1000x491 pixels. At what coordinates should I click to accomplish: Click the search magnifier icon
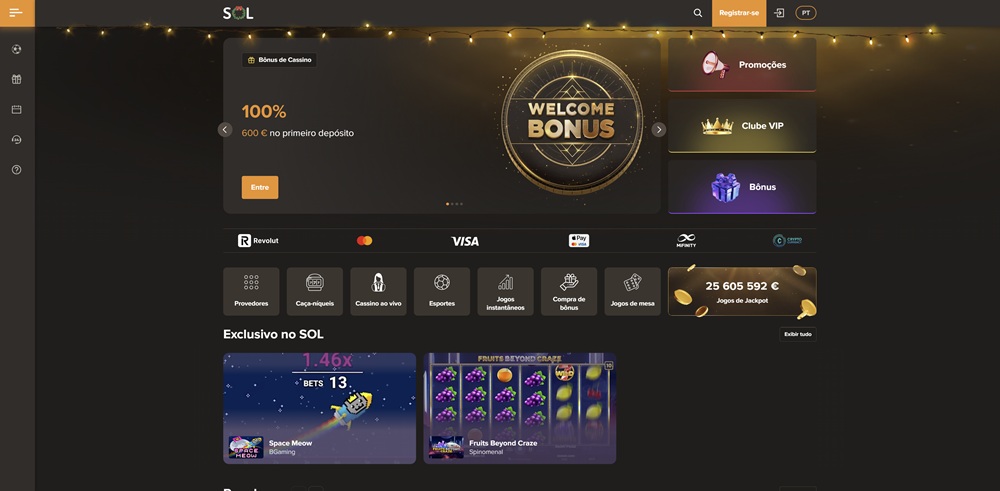tap(698, 13)
